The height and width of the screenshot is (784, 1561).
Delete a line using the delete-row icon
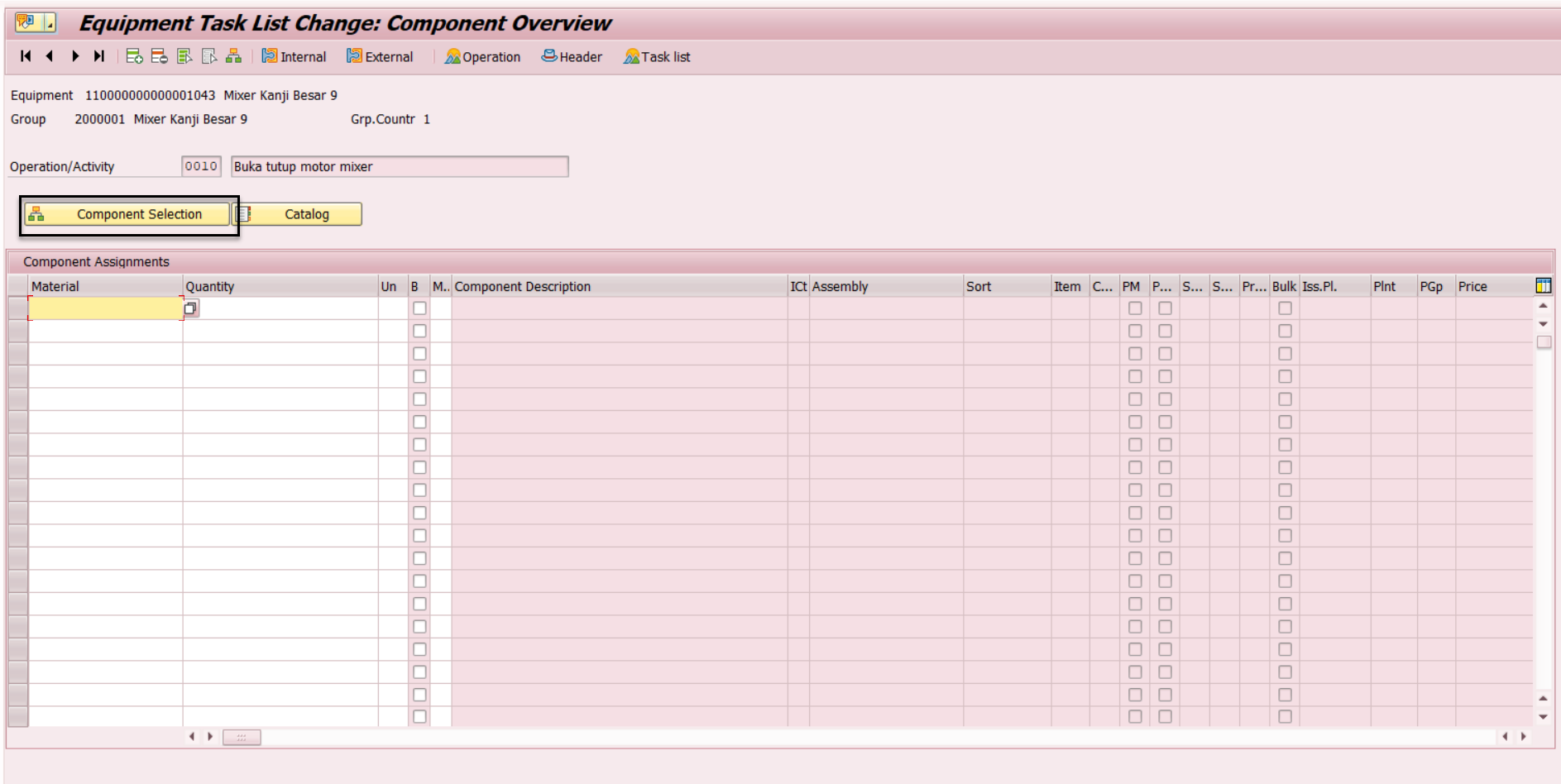tap(157, 56)
